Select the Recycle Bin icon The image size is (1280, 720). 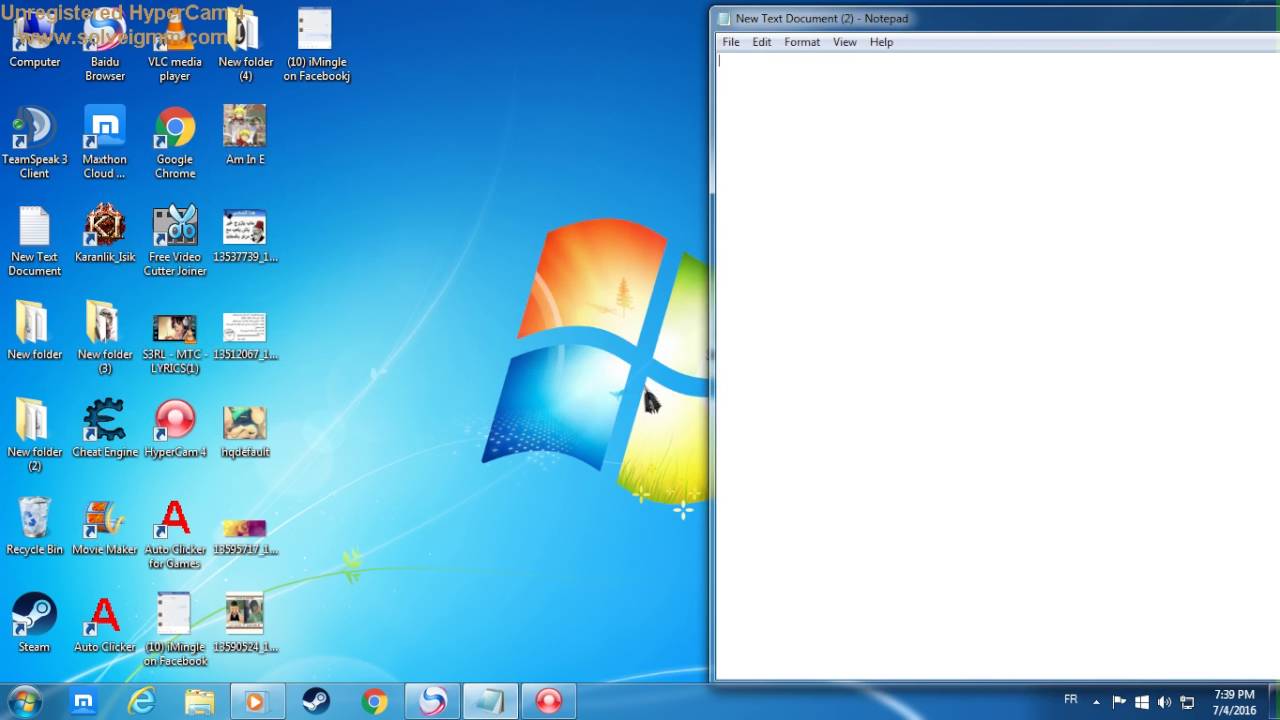(35, 526)
